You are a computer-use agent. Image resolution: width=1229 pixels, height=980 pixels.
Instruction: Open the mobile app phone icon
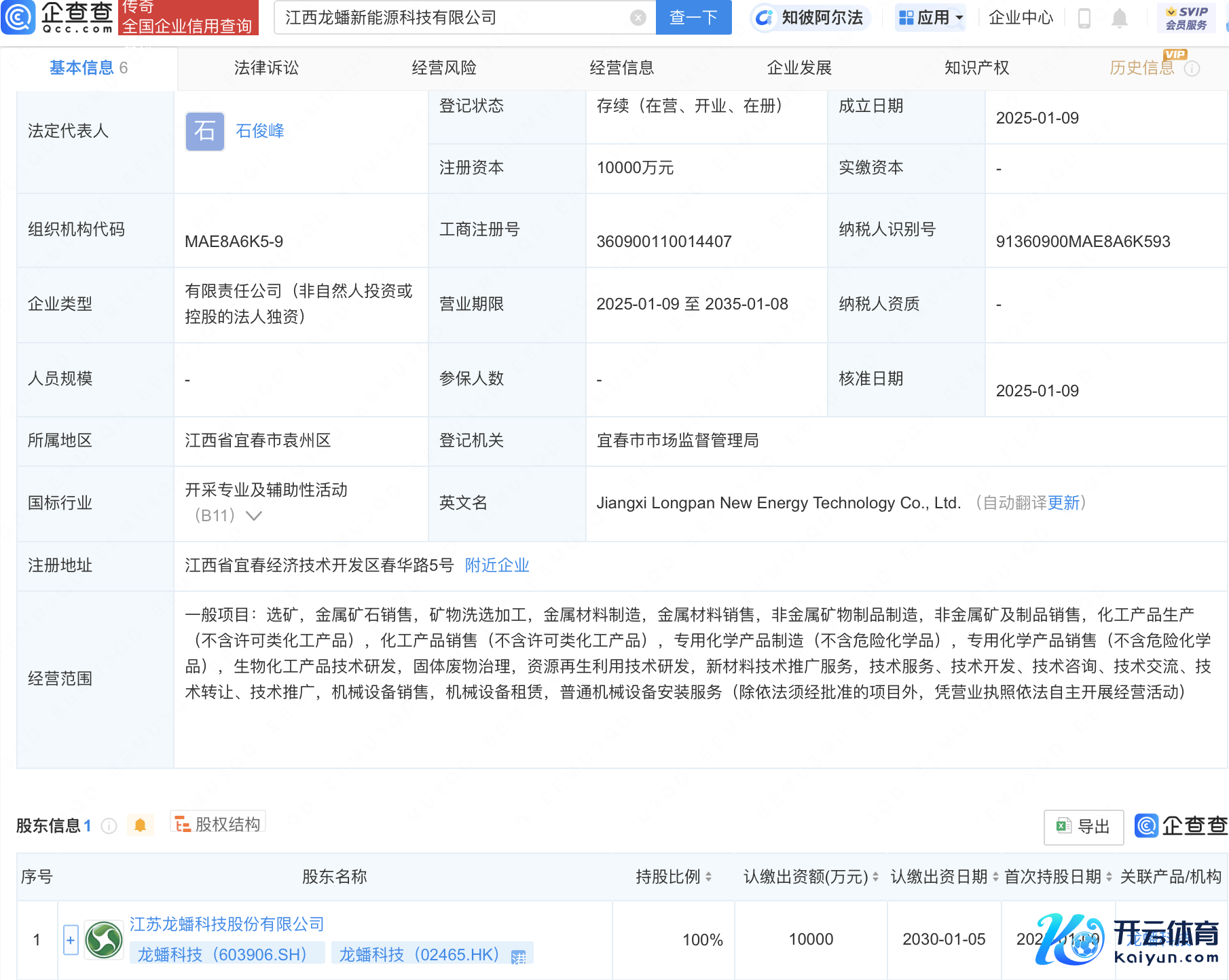(x=1084, y=18)
